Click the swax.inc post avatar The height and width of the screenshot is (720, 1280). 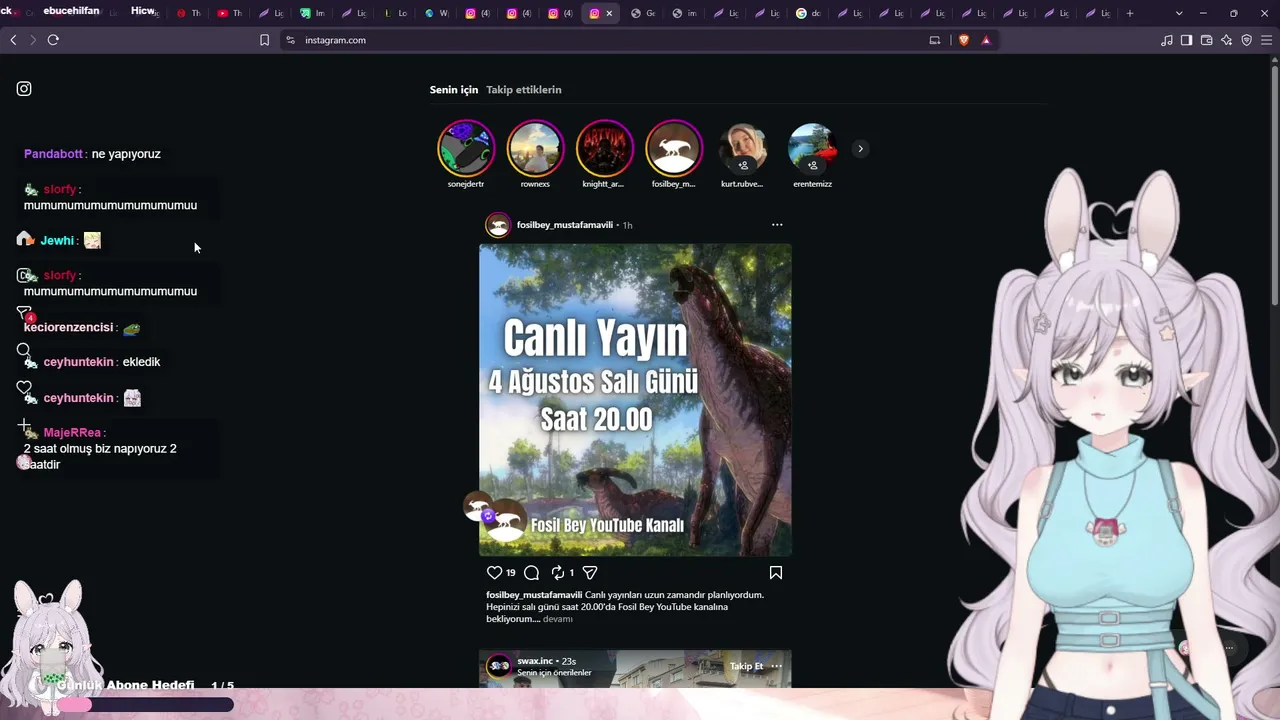(x=498, y=666)
